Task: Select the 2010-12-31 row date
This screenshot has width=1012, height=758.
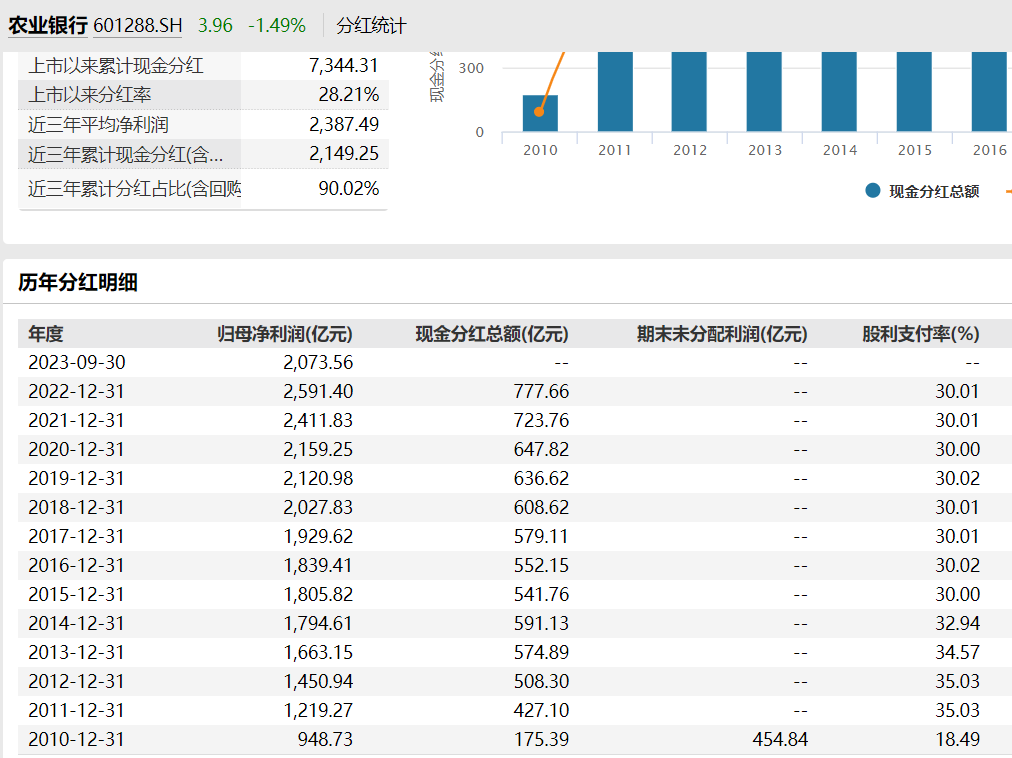Action: tap(76, 739)
